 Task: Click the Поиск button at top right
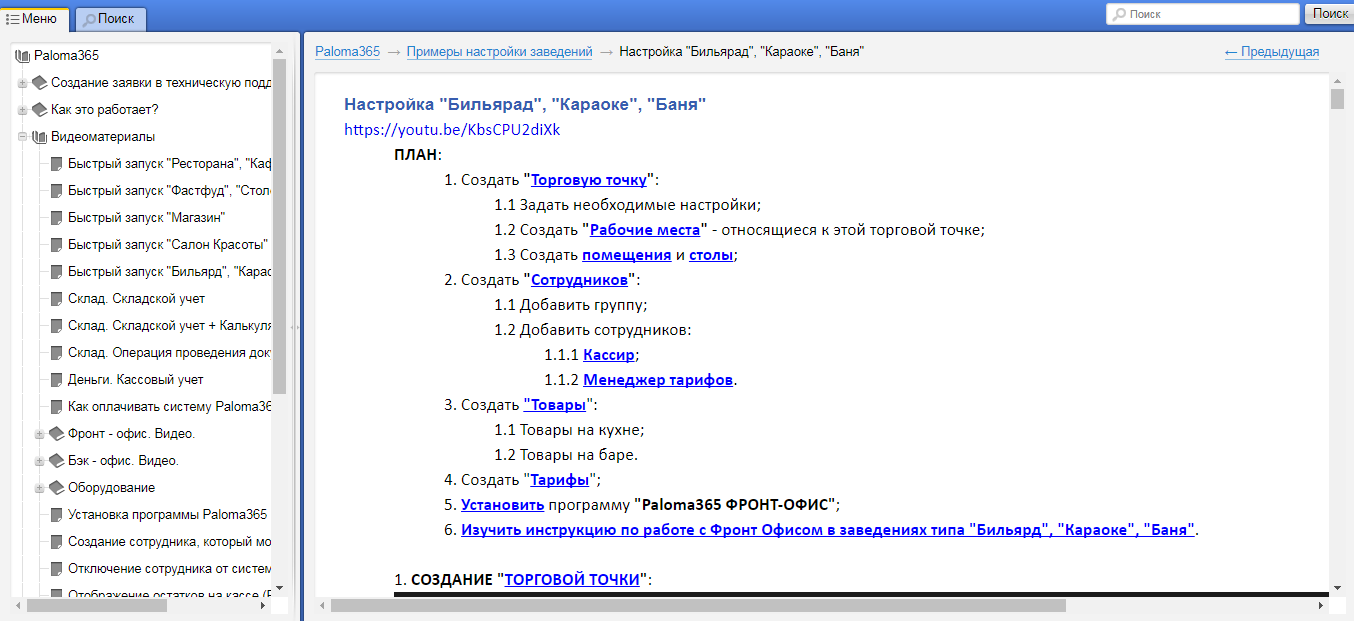pos(1329,14)
